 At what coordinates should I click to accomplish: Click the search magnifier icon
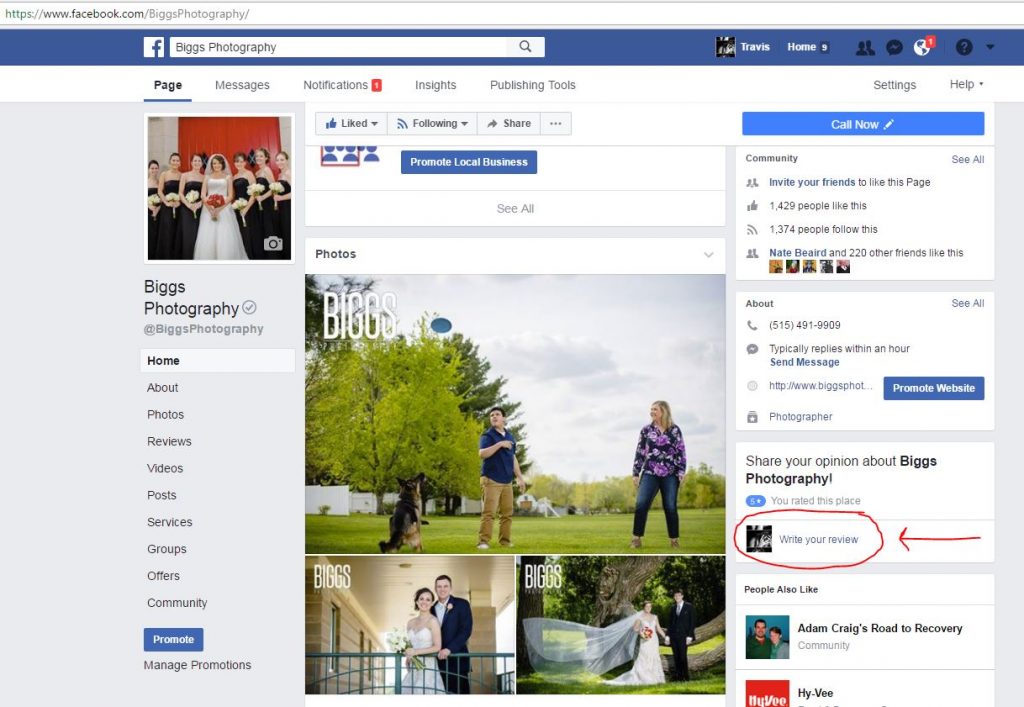pos(525,46)
